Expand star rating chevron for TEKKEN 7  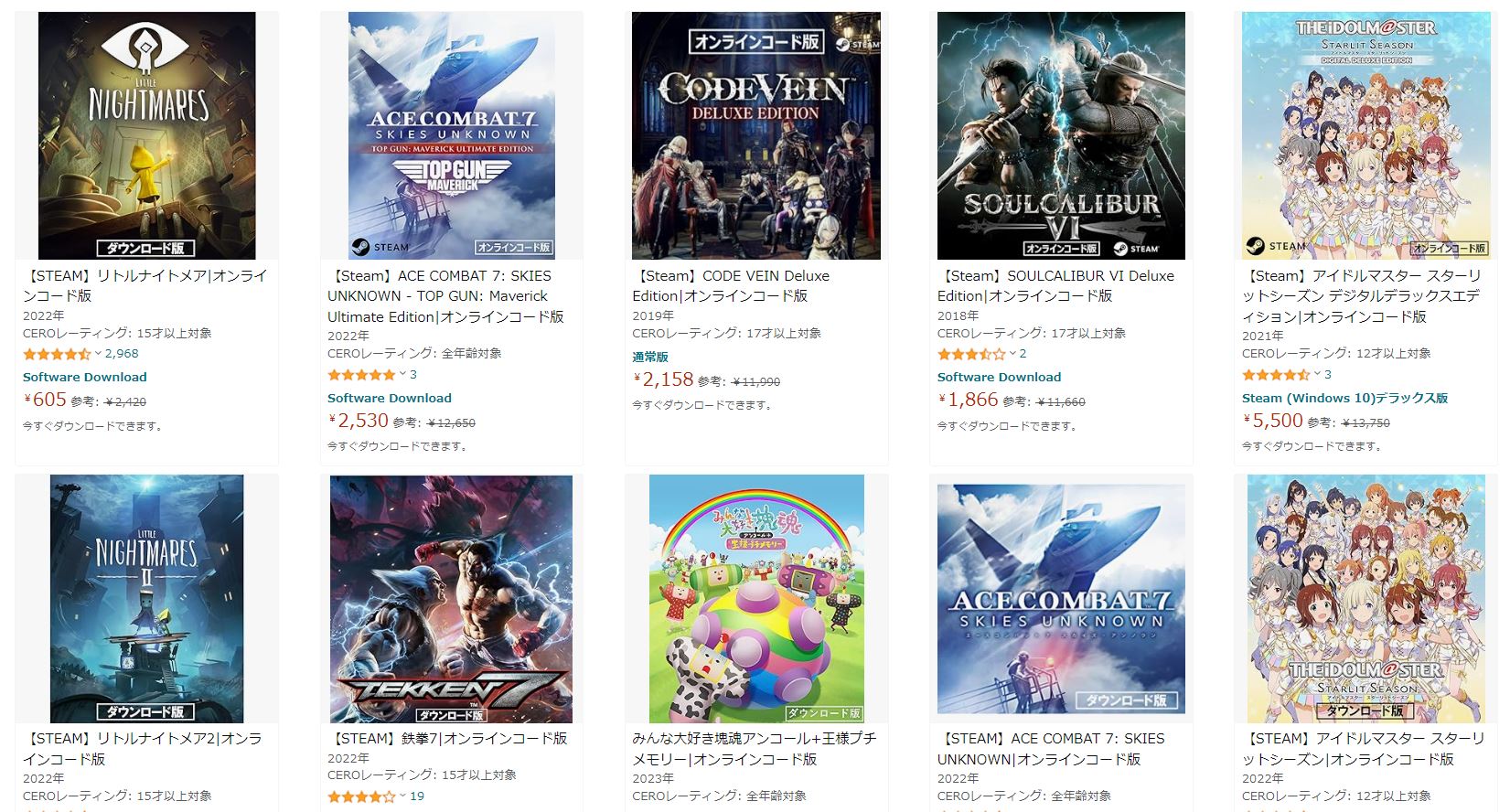(403, 796)
